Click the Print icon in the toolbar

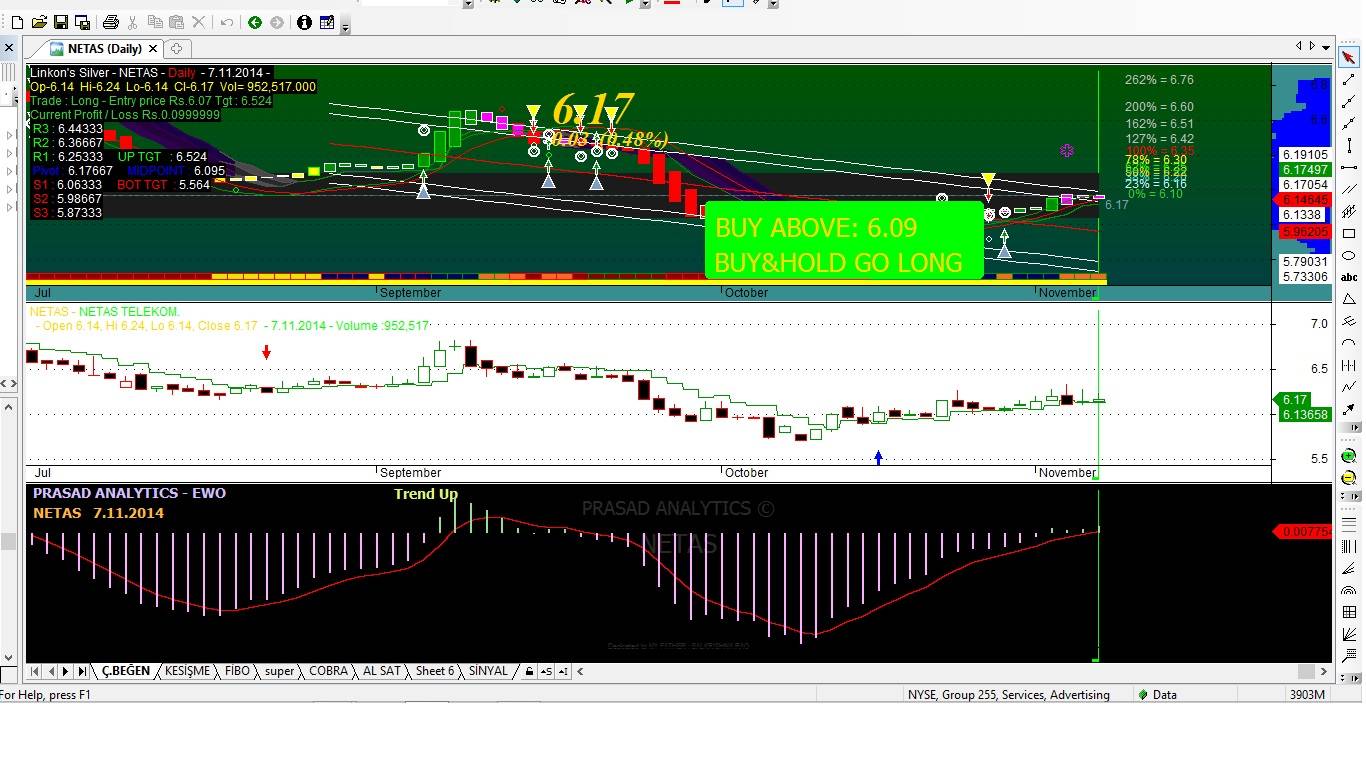point(111,22)
